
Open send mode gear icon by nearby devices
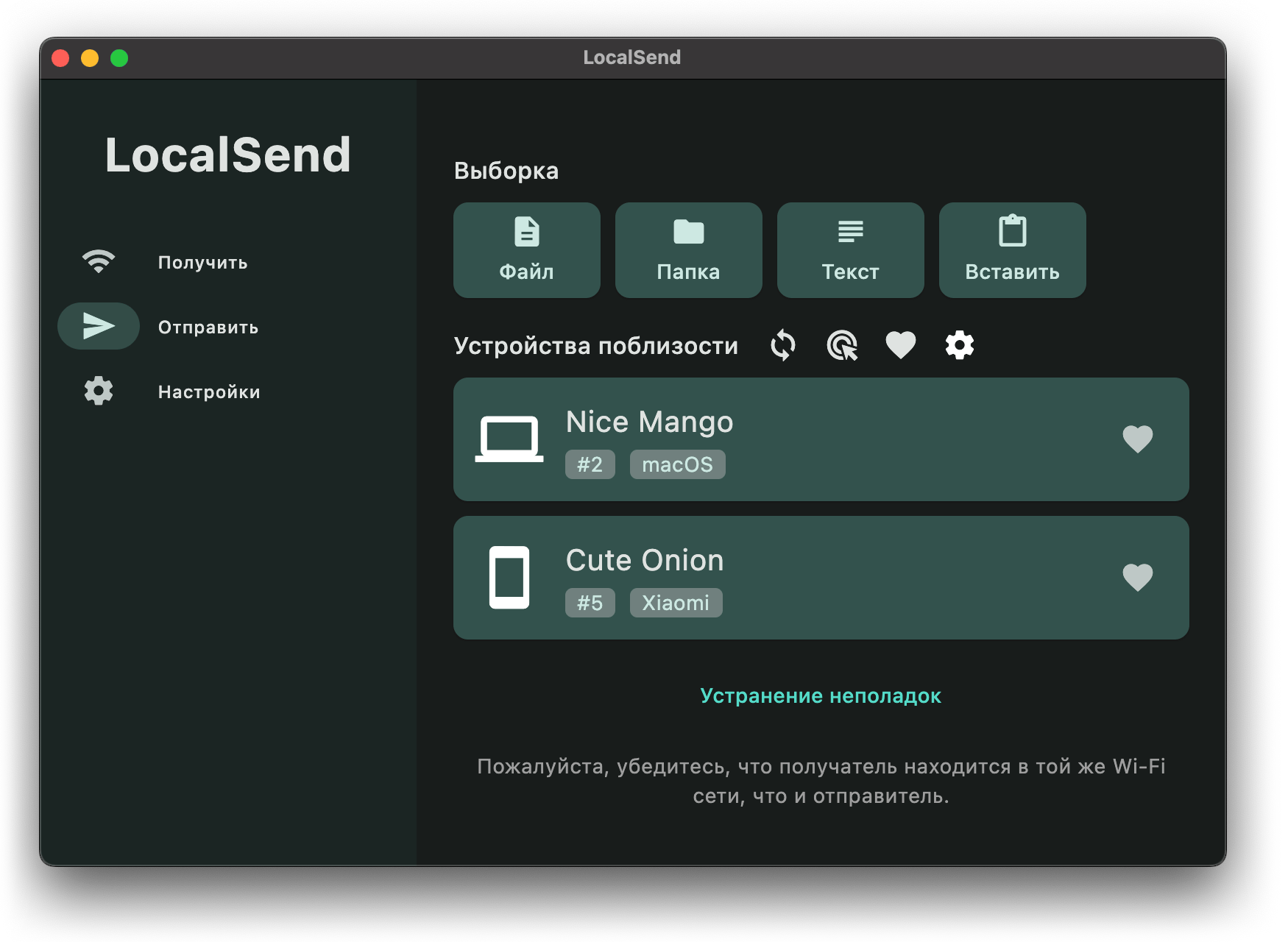tap(960, 345)
